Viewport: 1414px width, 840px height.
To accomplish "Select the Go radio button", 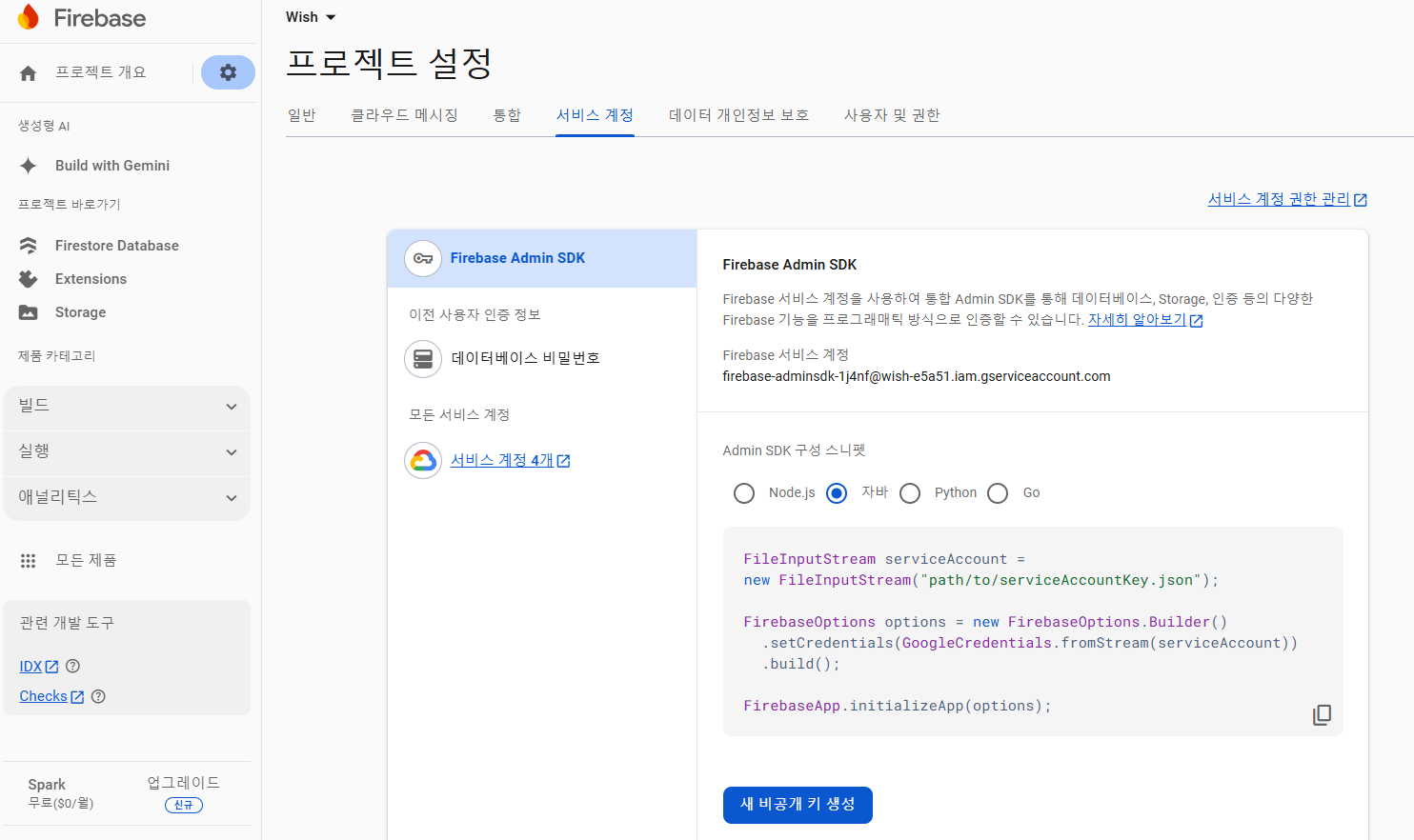I will [998, 493].
